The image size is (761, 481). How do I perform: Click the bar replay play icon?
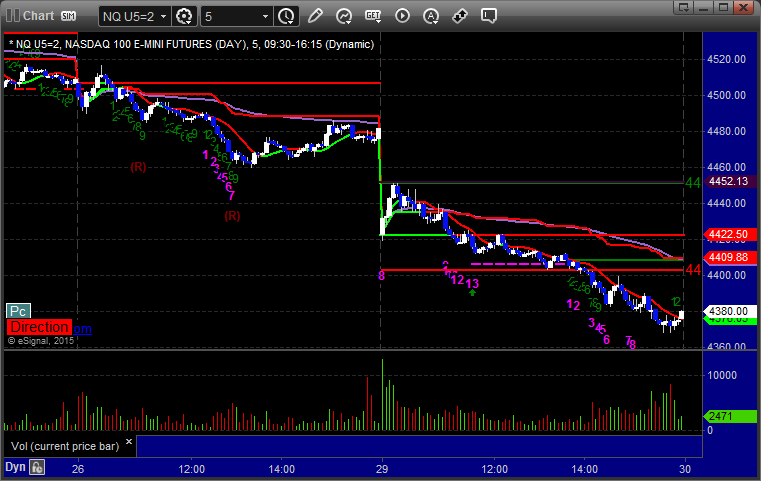(x=402, y=16)
